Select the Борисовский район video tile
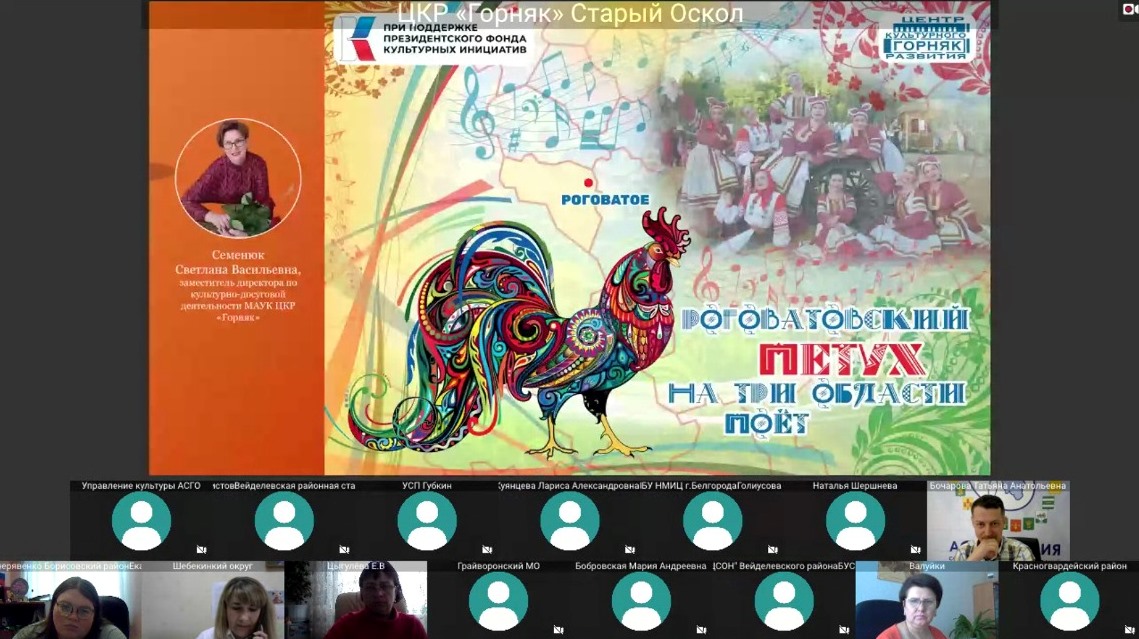The width and height of the screenshot is (1139, 639). pos(70,600)
